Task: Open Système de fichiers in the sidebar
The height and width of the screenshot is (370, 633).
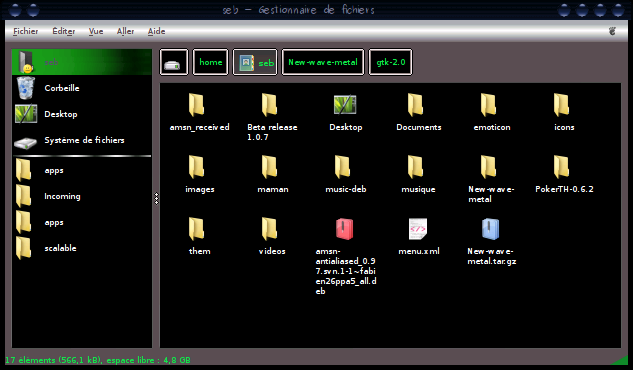Action: coord(82,140)
